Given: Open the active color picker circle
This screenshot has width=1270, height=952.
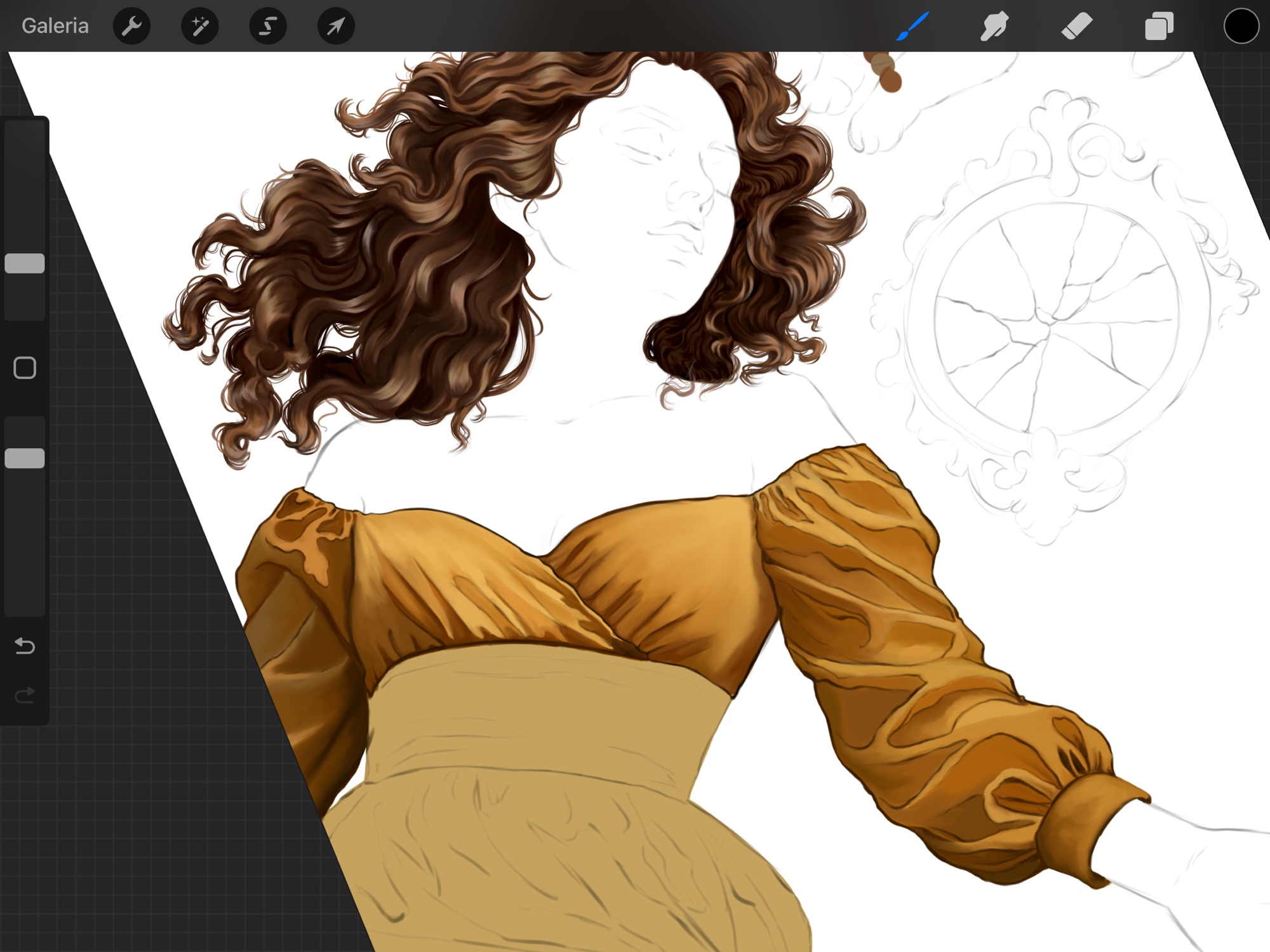Looking at the screenshot, I should click(x=1241, y=26).
